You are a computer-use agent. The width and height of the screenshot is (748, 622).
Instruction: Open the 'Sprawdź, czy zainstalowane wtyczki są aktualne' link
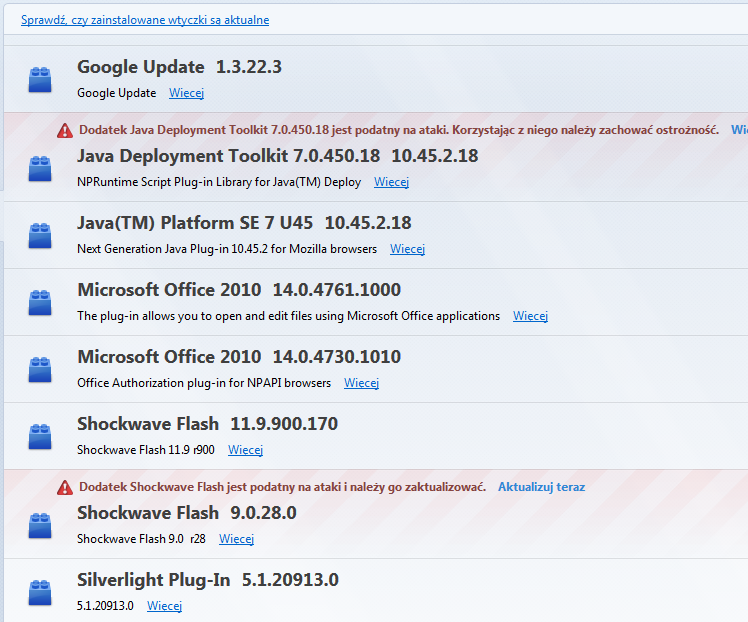click(x=145, y=20)
